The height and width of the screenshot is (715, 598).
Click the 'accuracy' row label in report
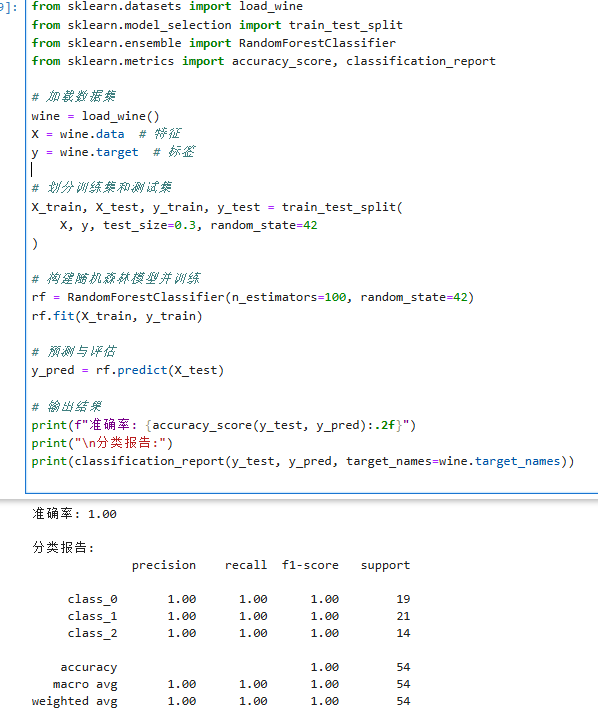pyautogui.click(x=89, y=668)
